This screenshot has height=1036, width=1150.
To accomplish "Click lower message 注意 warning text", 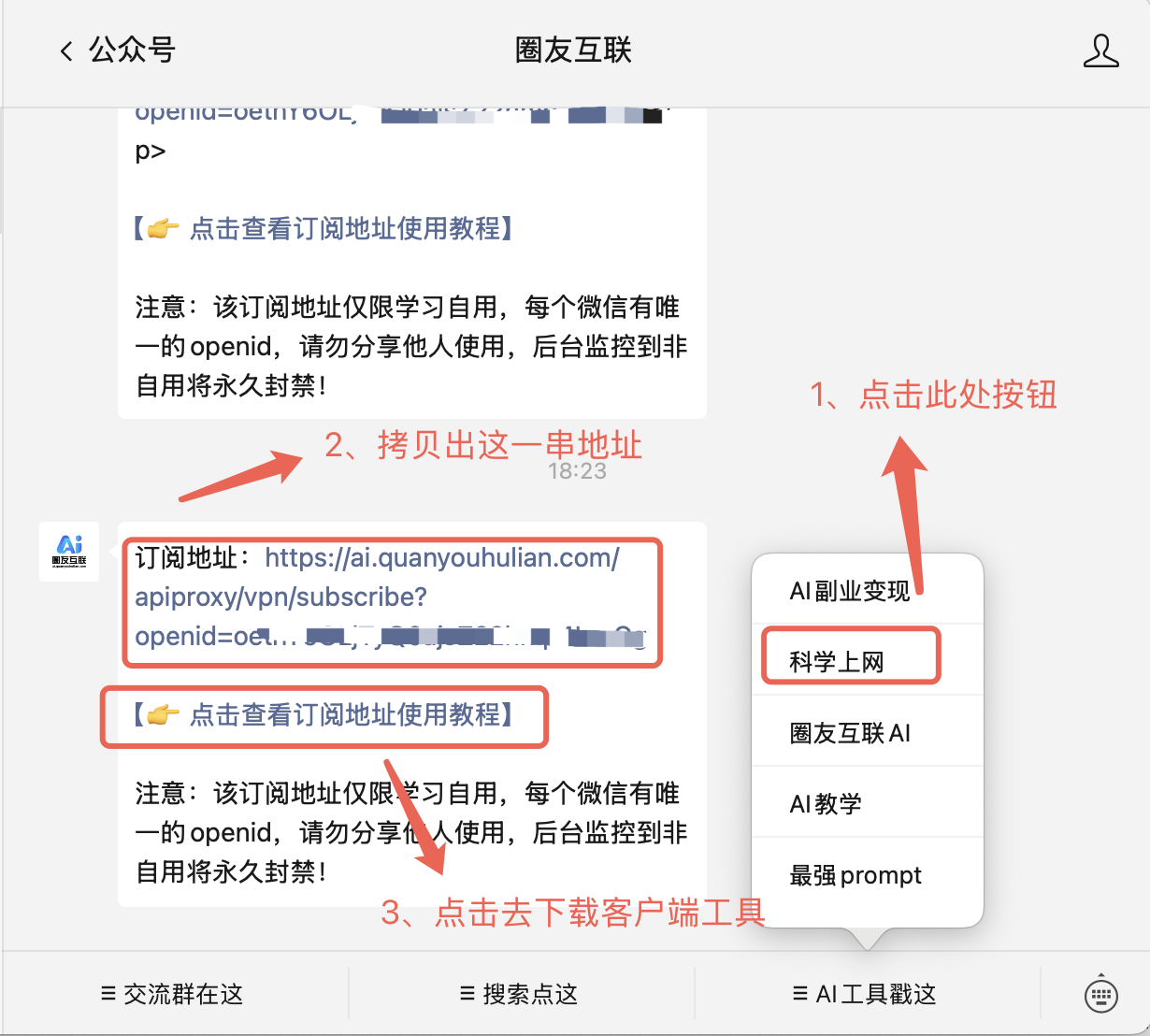I will tap(411, 832).
